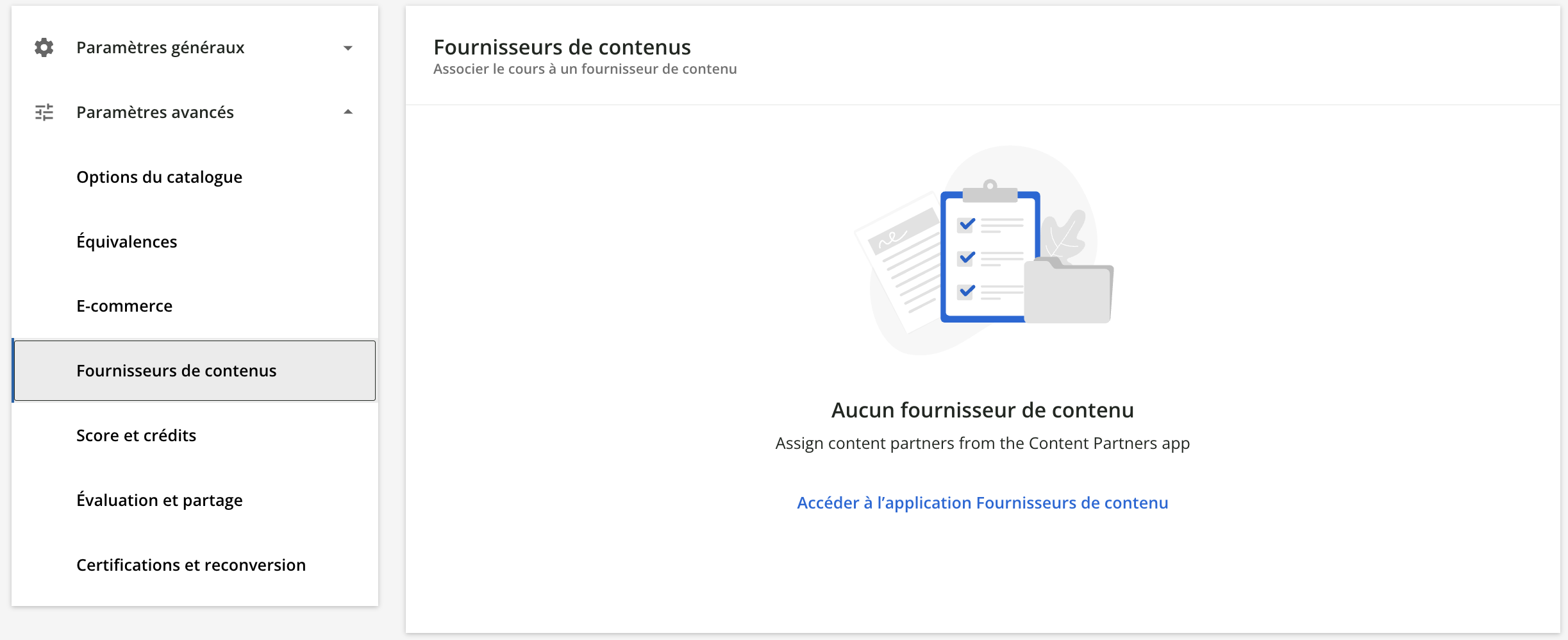Screen dimensions: 1568x640
Task: Click the Fournisseurs de contenus page heading
Action: click(562, 47)
